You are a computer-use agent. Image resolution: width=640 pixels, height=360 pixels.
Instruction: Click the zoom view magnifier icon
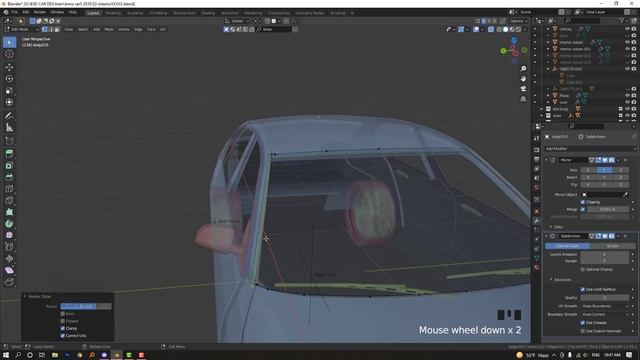(523, 69)
